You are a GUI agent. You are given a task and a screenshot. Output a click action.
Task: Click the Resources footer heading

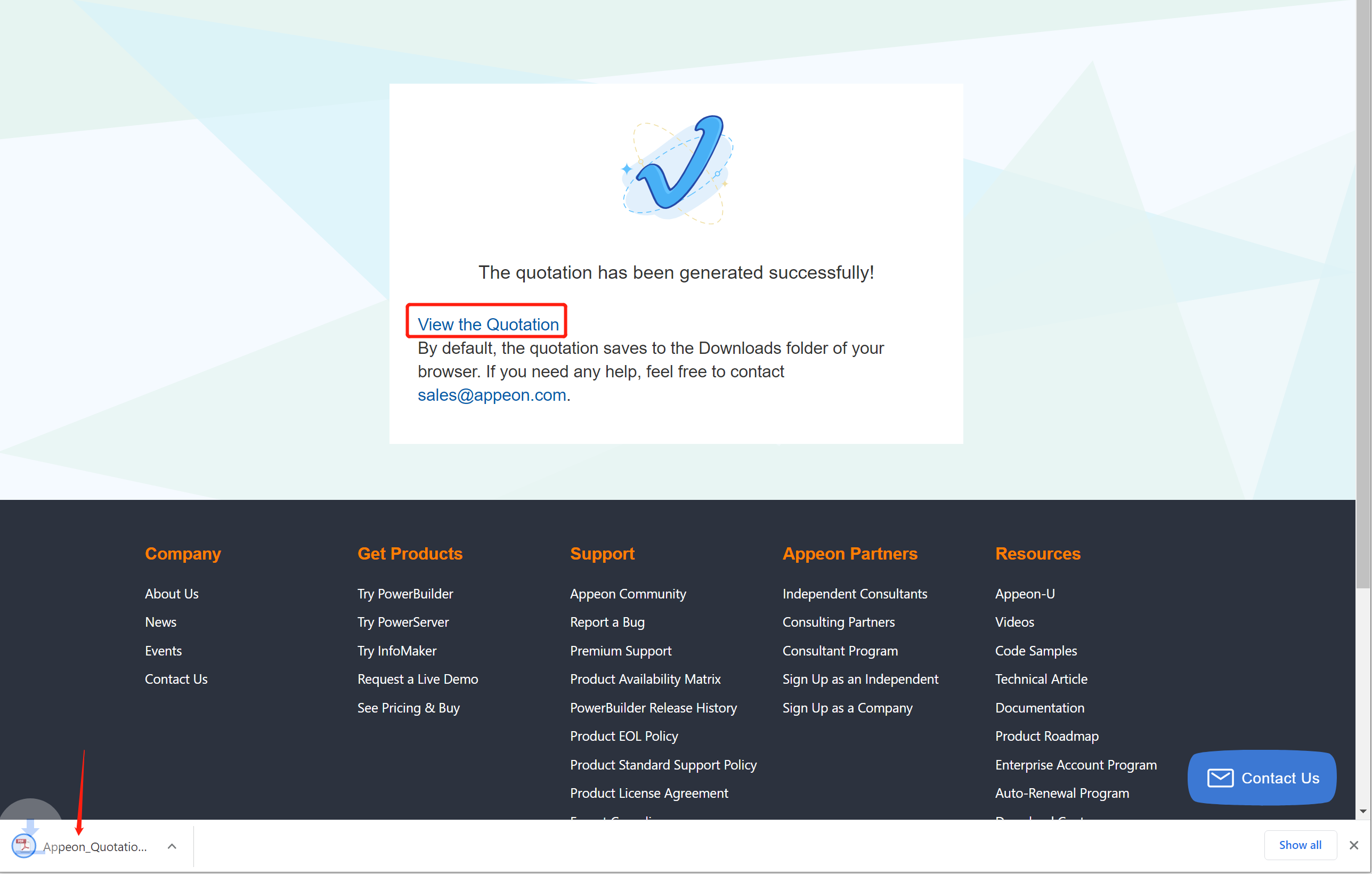pyautogui.click(x=1037, y=553)
